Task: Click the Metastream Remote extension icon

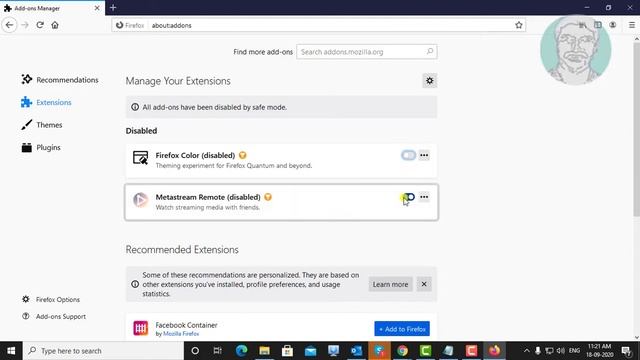Action: (x=140, y=200)
